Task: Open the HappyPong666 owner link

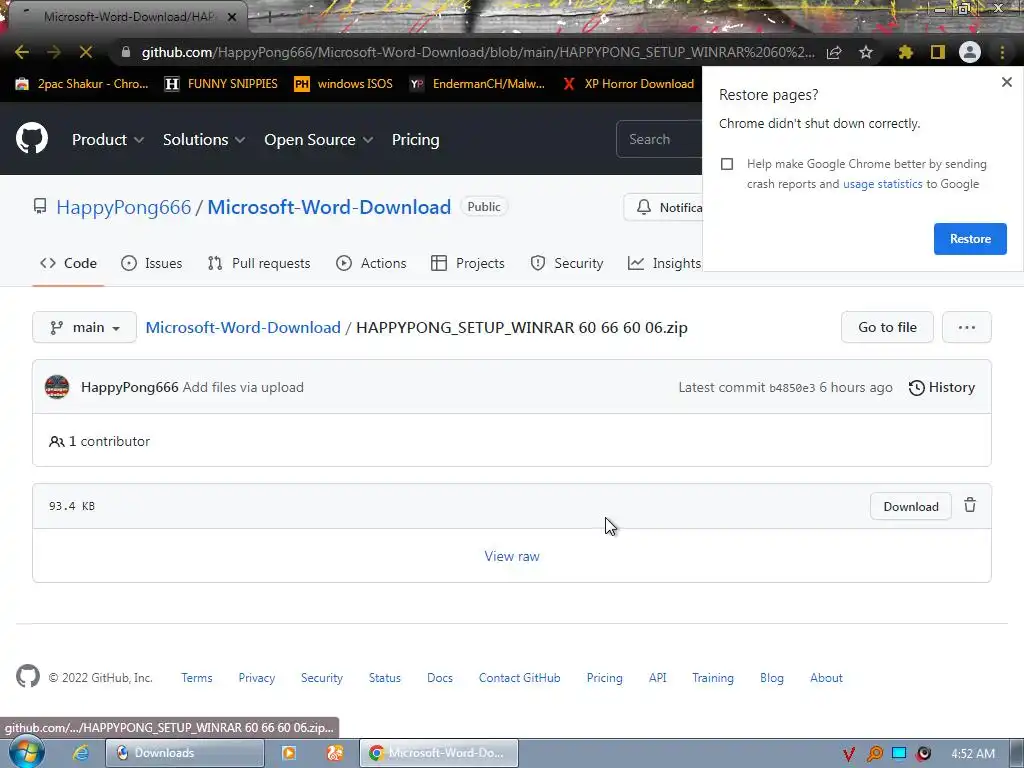Action: (x=123, y=207)
